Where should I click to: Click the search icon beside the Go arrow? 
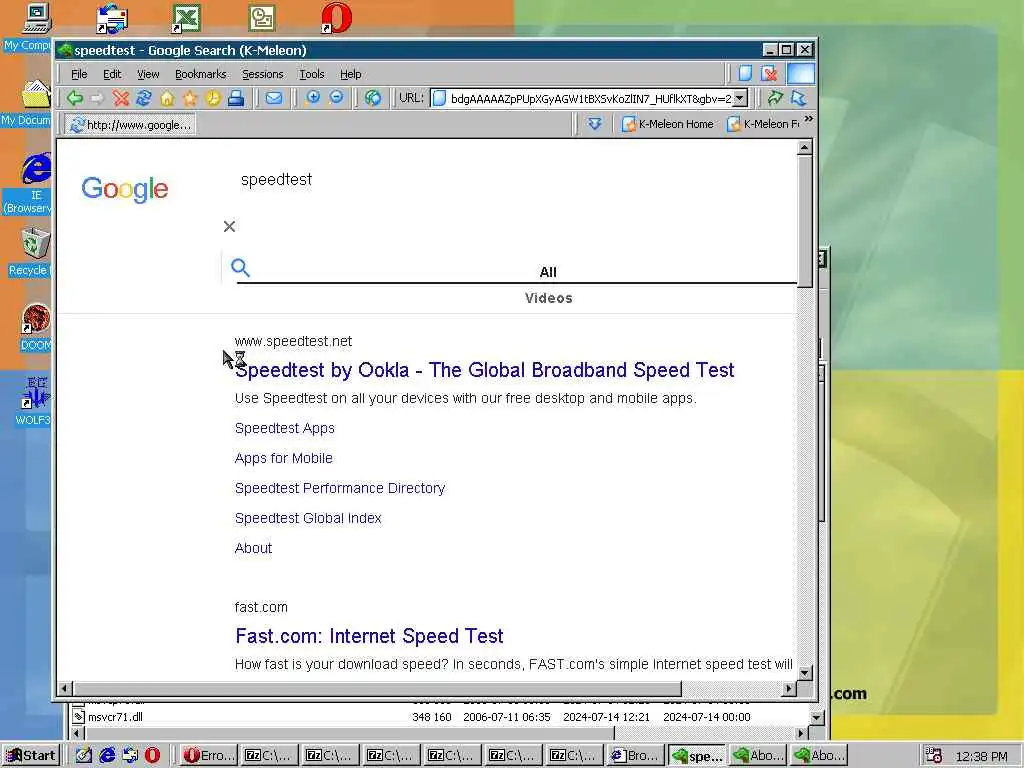click(x=798, y=99)
